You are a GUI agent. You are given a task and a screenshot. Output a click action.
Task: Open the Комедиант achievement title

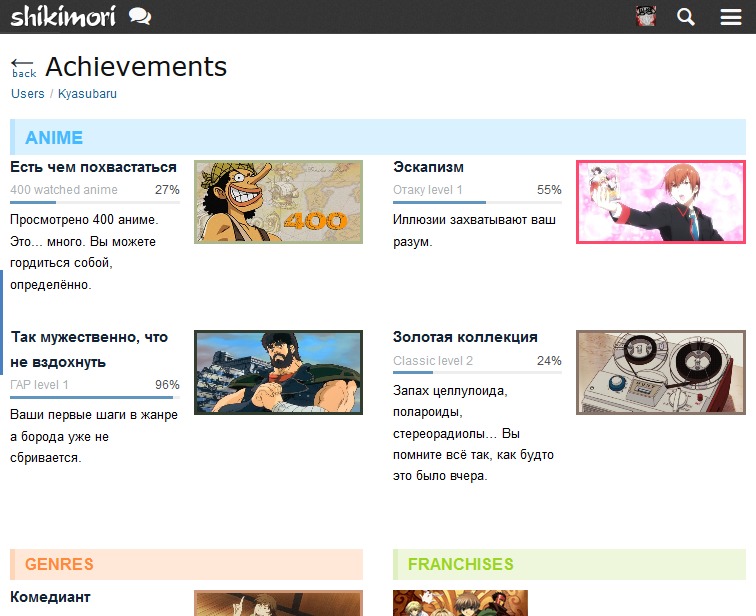pyautogui.click(x=50, y=597)
